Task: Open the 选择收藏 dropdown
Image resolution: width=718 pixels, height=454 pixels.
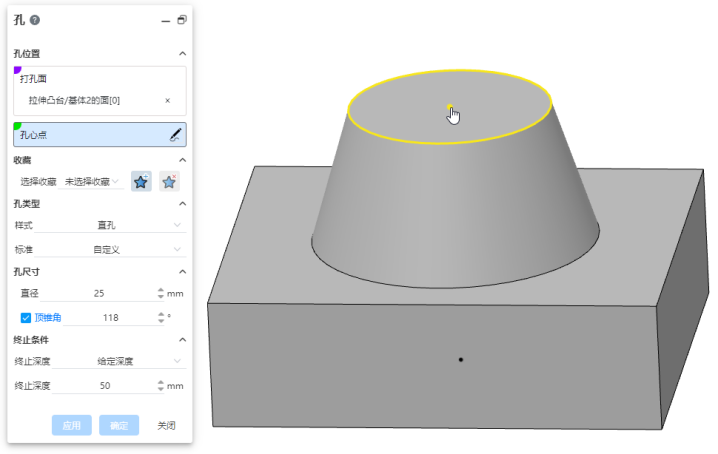Action: pyautogui.click(x=92, y=181)
